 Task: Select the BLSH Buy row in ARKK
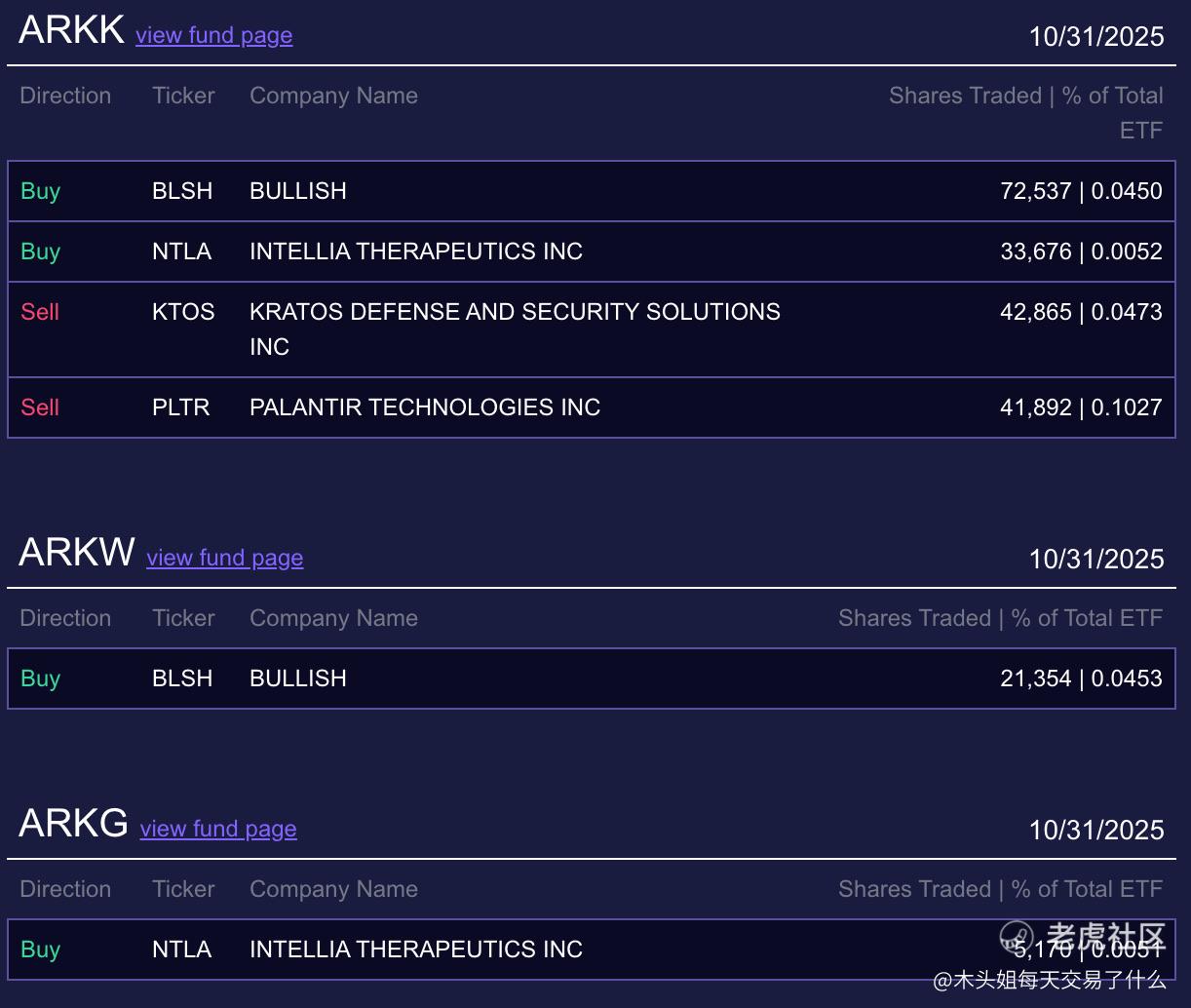[x=591, y=191]
